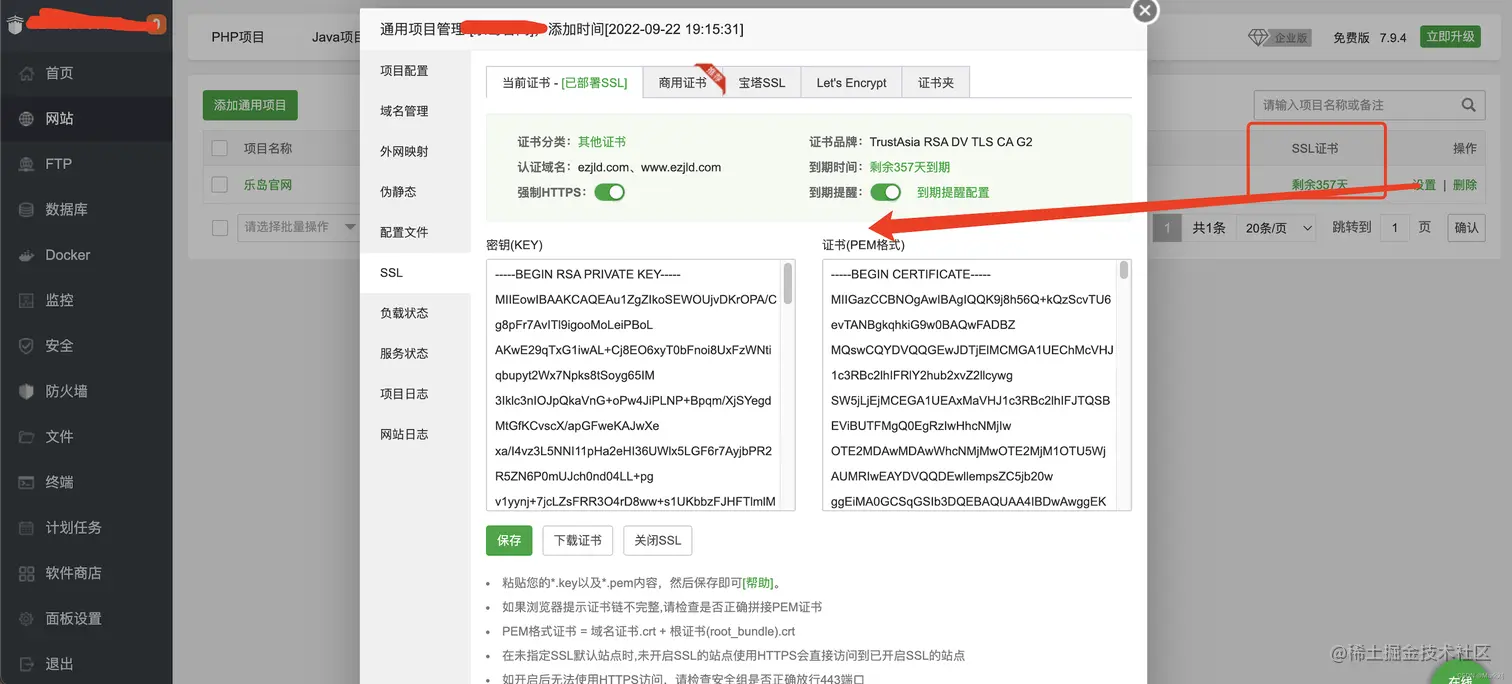
Task: Switch to the 商用证书 tab
Action: [x=683, y=83]
